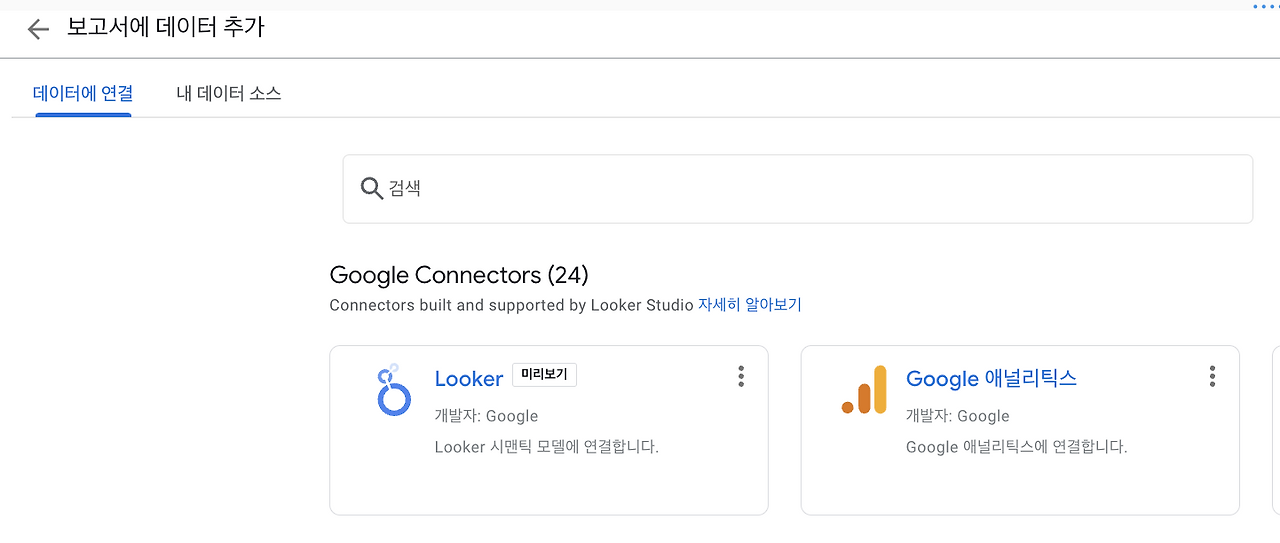This screenshot has width=1280, height=543.
Task: Focus the 검색 input field
Action: (800, 188)
